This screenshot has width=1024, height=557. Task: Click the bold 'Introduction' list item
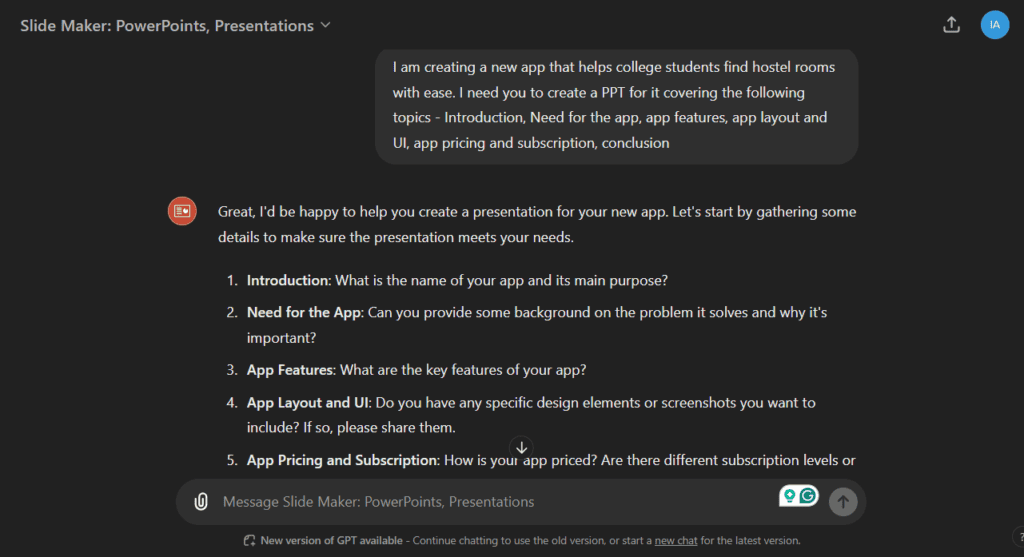[288, 280]
